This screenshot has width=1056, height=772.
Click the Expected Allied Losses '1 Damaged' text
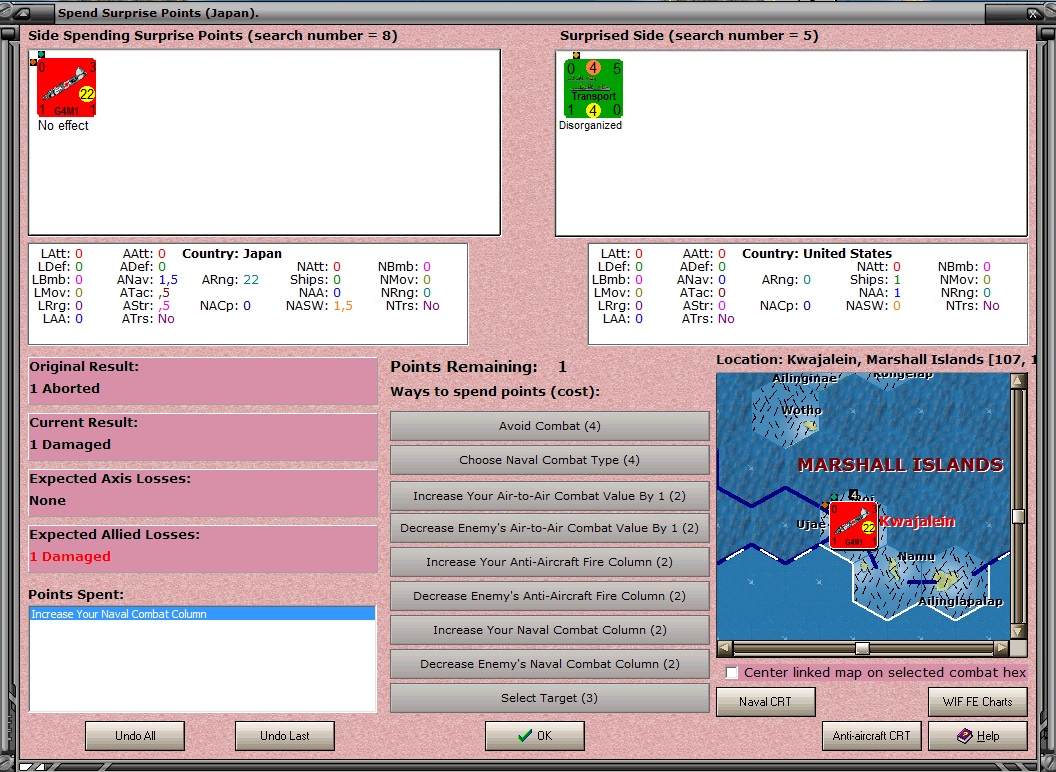pyautogui.click(x=70, y=556)
